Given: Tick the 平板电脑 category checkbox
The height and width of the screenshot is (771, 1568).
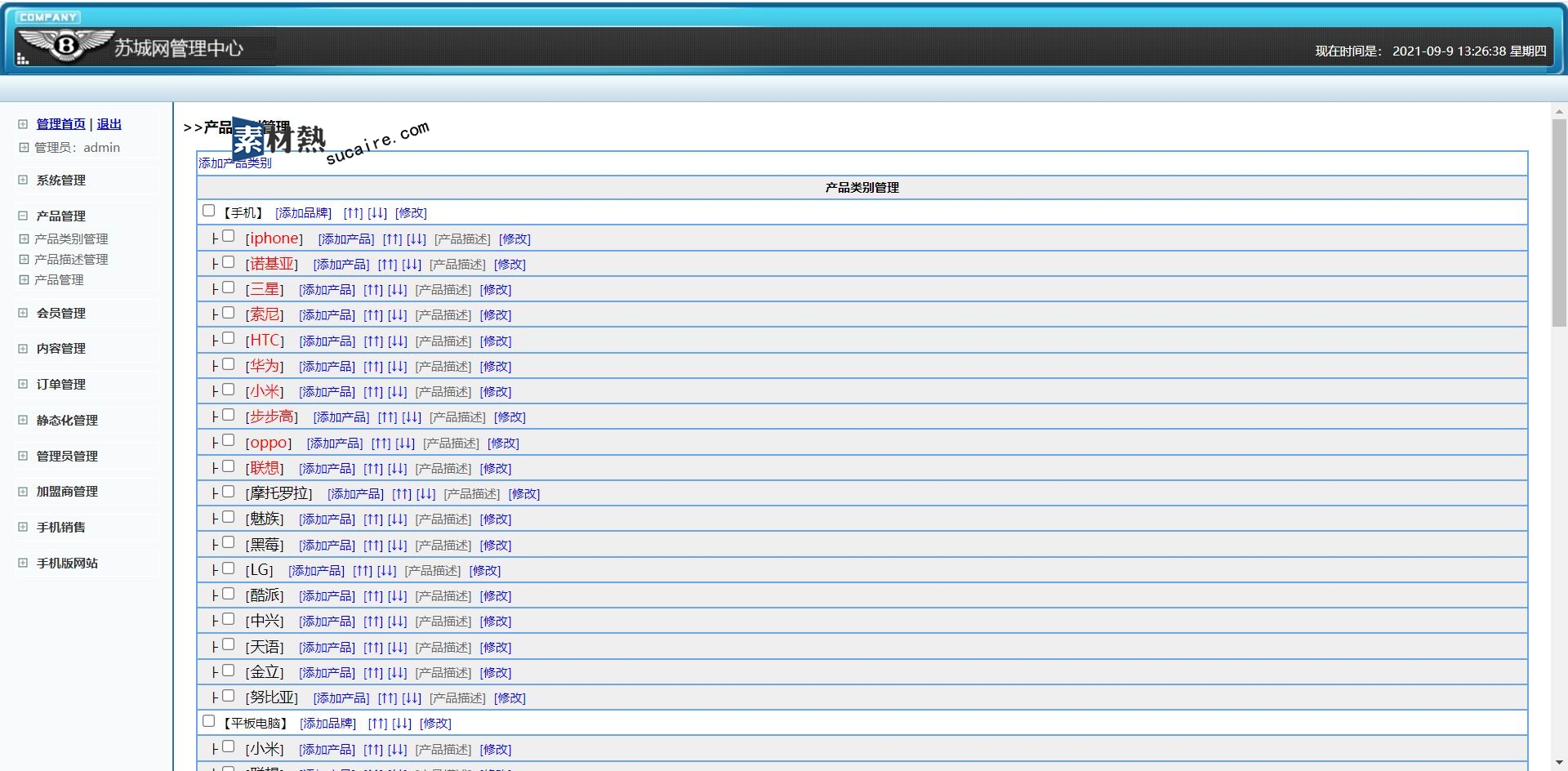Looking at the screenshot, I should (x=208, y=721).
